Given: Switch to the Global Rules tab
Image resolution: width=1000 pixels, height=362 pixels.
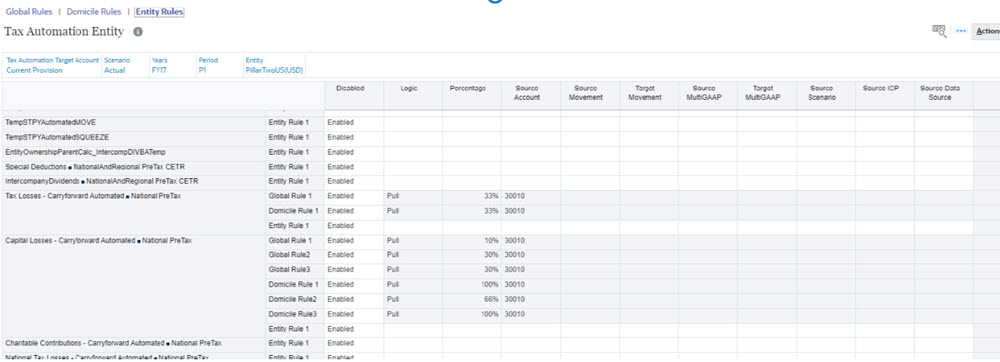Looking at the screenshot, I should [29, 11].
